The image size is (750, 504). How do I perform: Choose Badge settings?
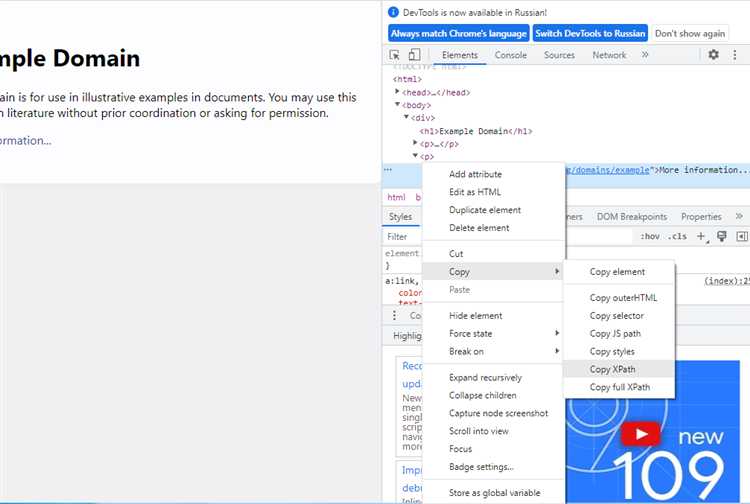493,467
